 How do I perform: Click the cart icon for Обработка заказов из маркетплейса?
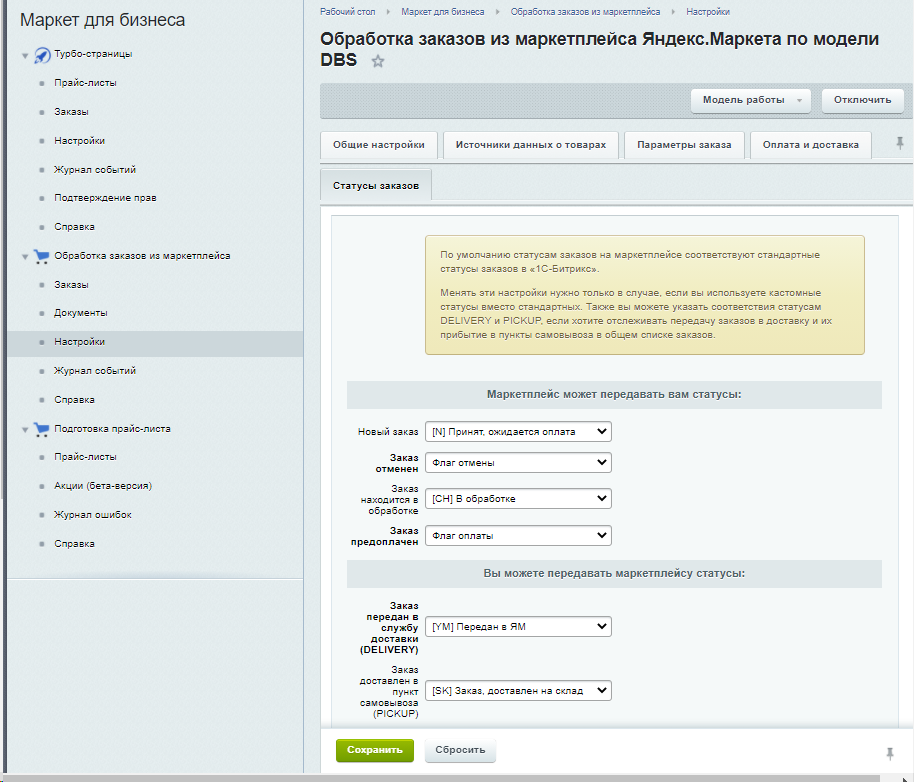42,256
